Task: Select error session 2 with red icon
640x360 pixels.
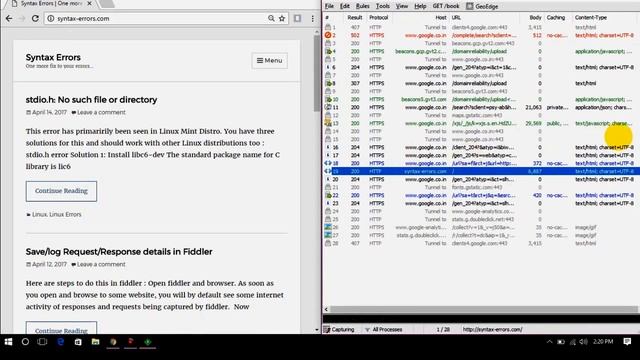Action: (x=328, y=36)
